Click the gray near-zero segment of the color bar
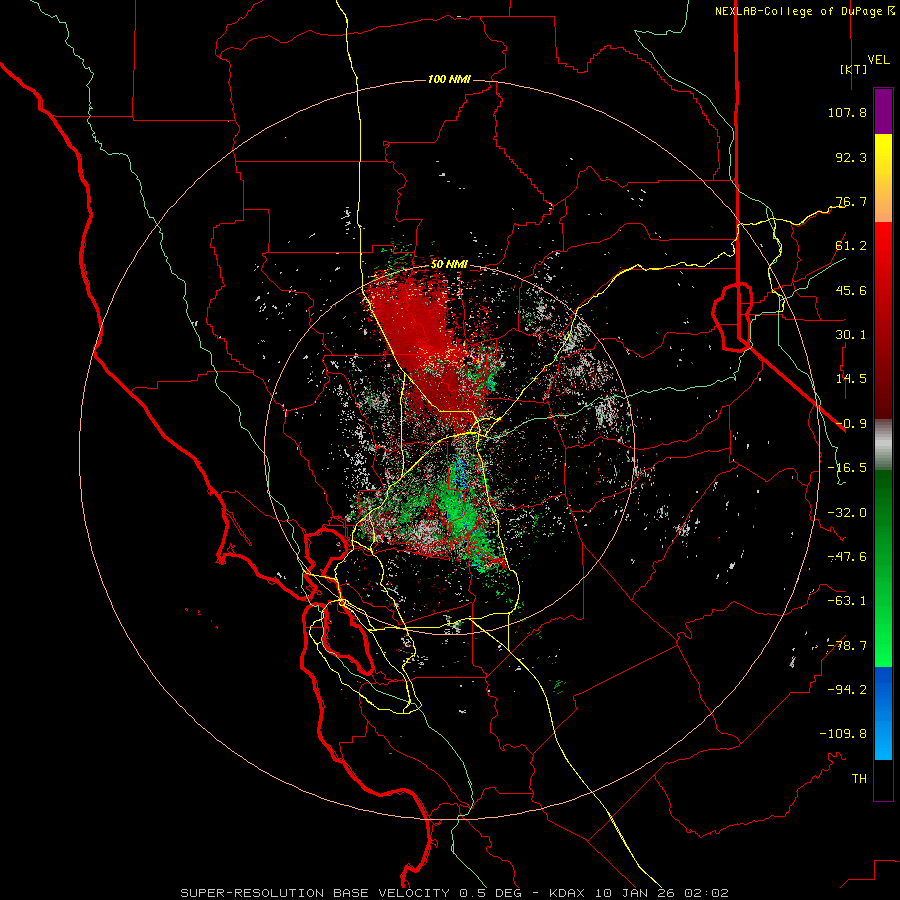The height and width of the screenshot is (900, 900). 883,444
